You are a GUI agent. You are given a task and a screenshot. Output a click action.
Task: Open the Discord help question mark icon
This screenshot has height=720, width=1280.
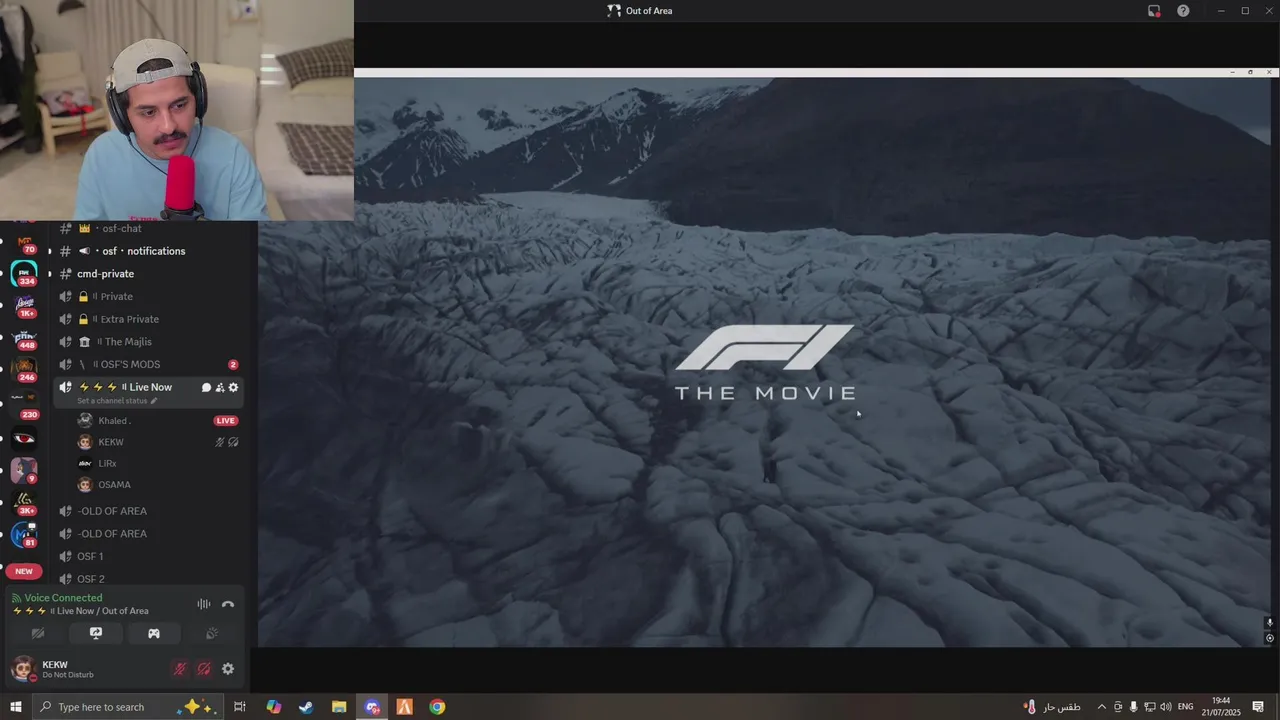click(1183, 11)
